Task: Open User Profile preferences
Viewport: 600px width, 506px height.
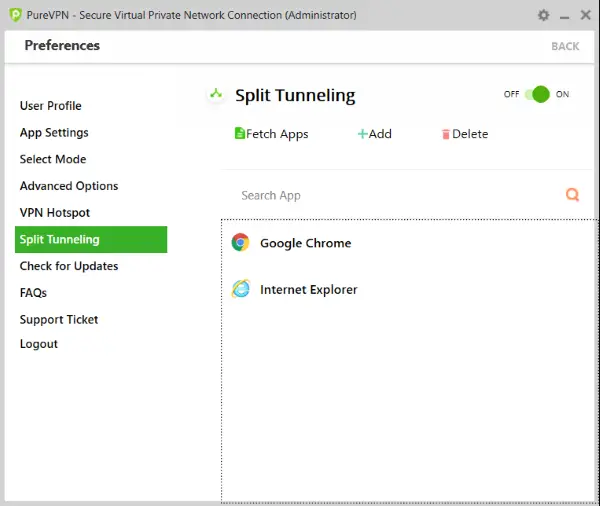Action: (x=51, y=106)
